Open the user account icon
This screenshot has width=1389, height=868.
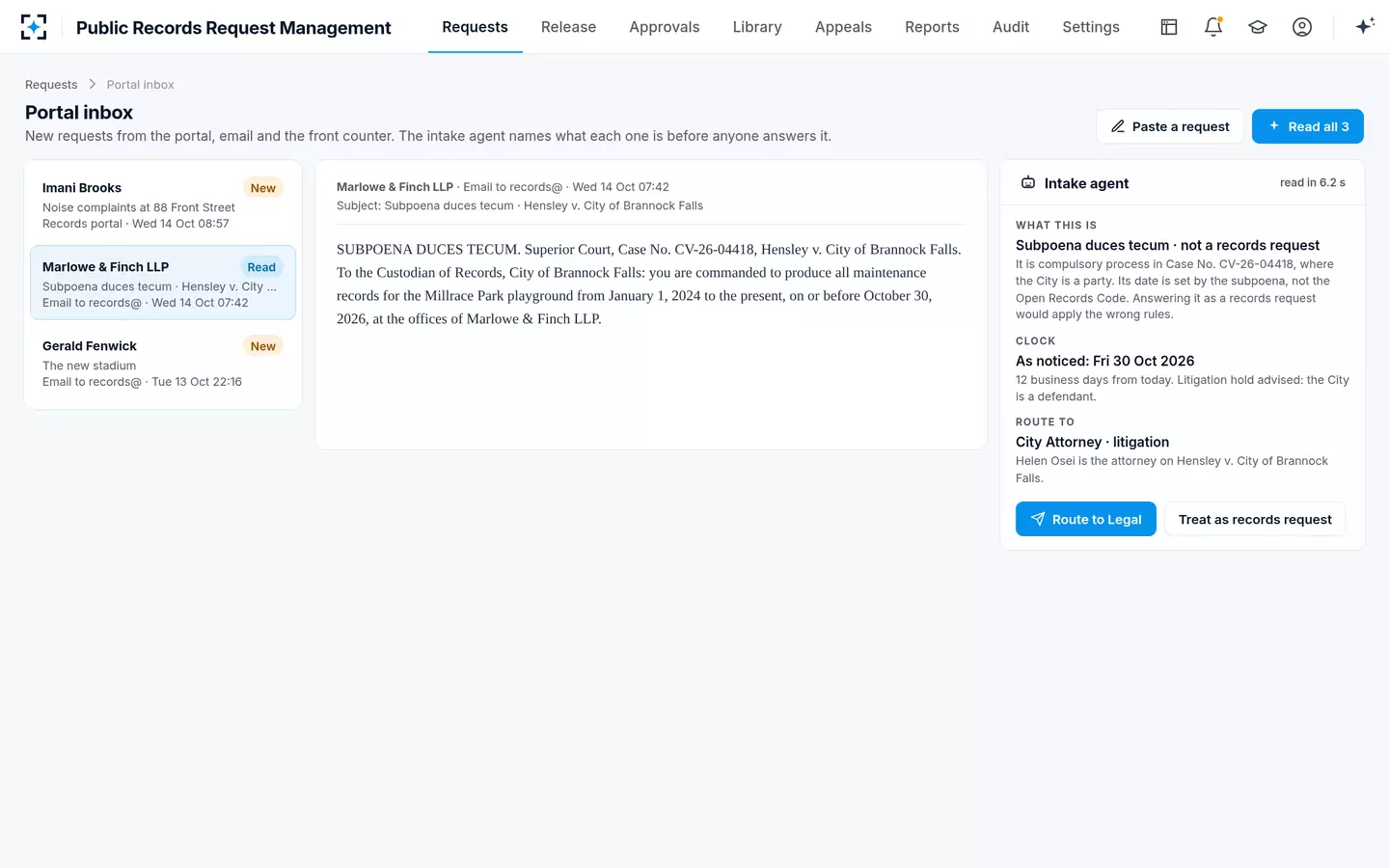click(1302, 27)
